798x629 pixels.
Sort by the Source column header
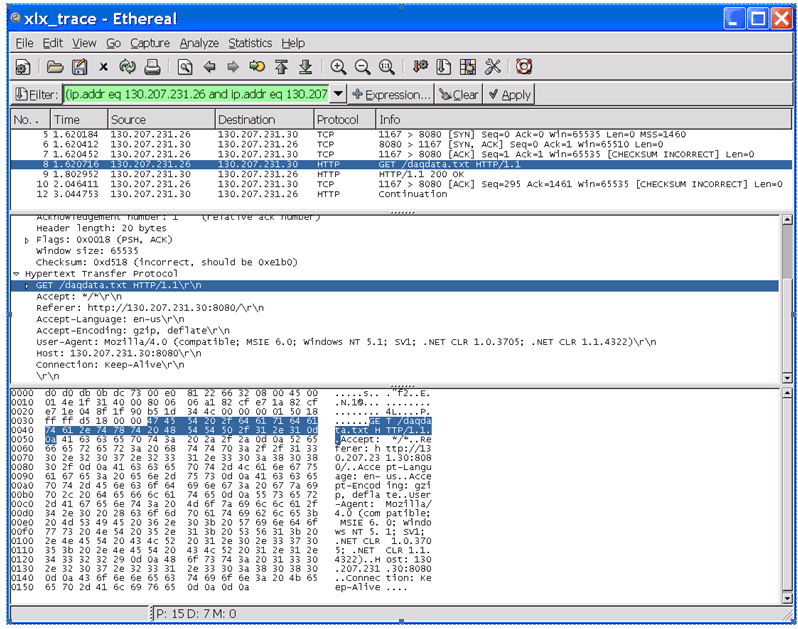[161, 120]
